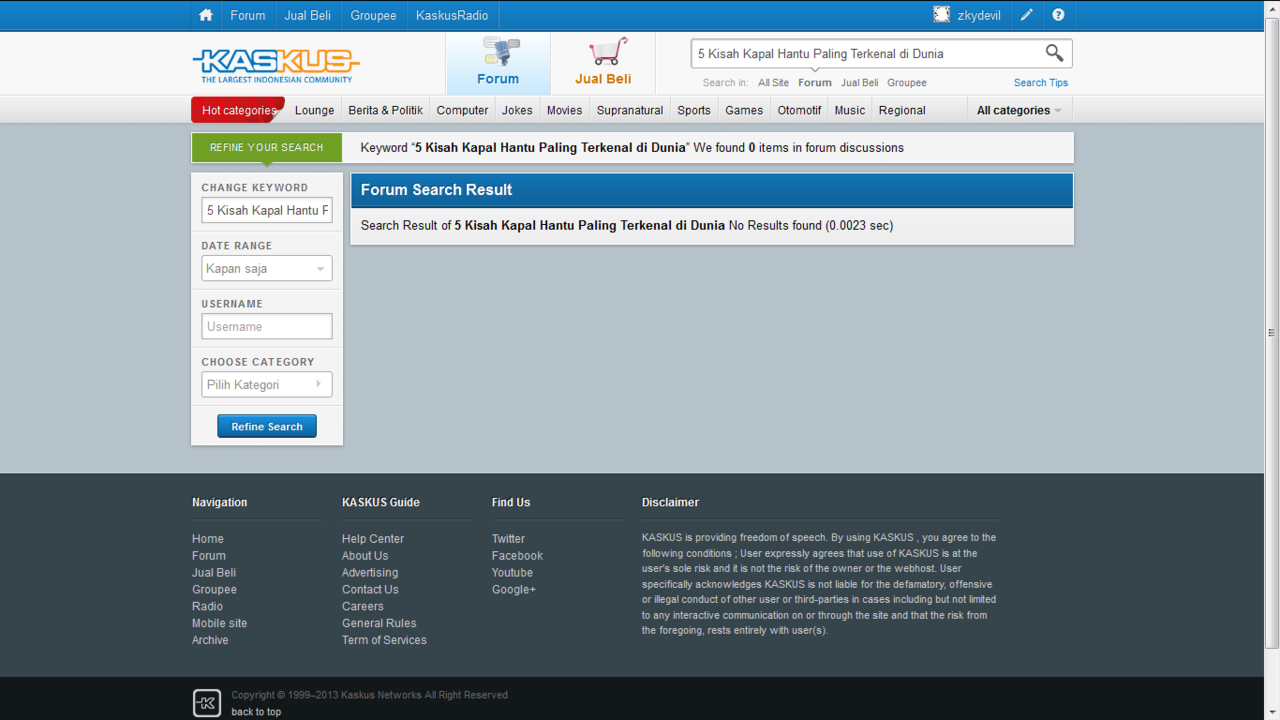Image resolution: width=1280 pixels, height=720 pixels.
Task: Open Date Range Kapan saja dropdown
Action: pyautogui.click(x=267, y=268)
